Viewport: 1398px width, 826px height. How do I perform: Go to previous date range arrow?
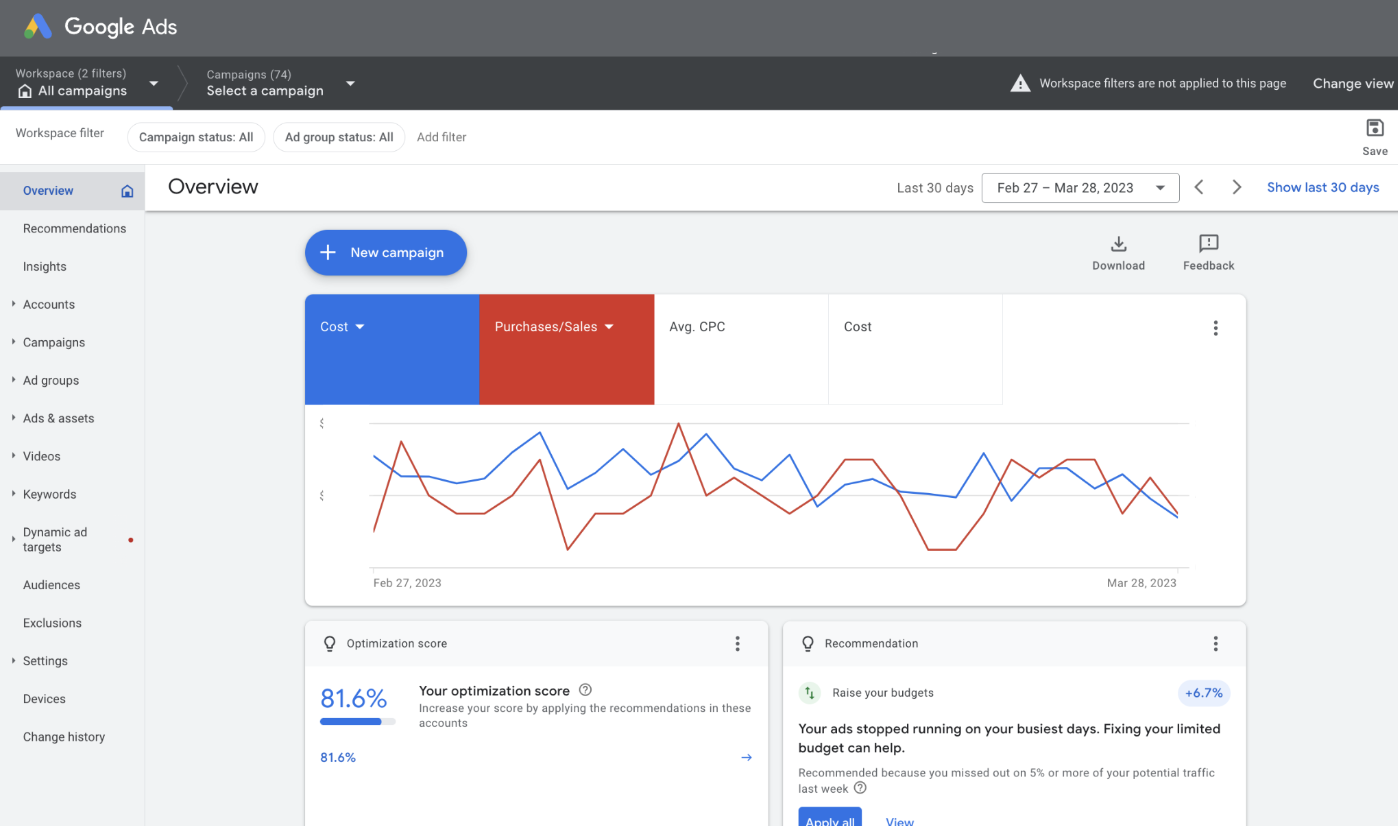pos(1199,187)
